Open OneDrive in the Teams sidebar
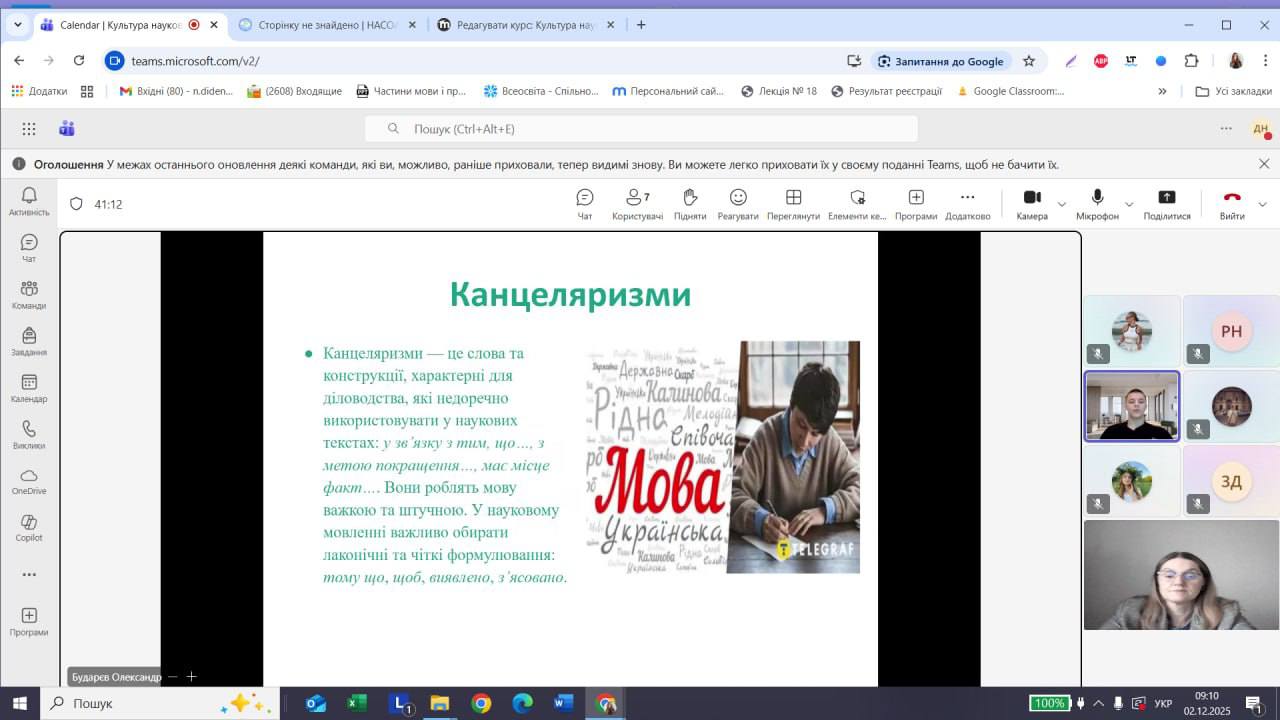This screenshot has height=720, width=1280. point(29,481)
